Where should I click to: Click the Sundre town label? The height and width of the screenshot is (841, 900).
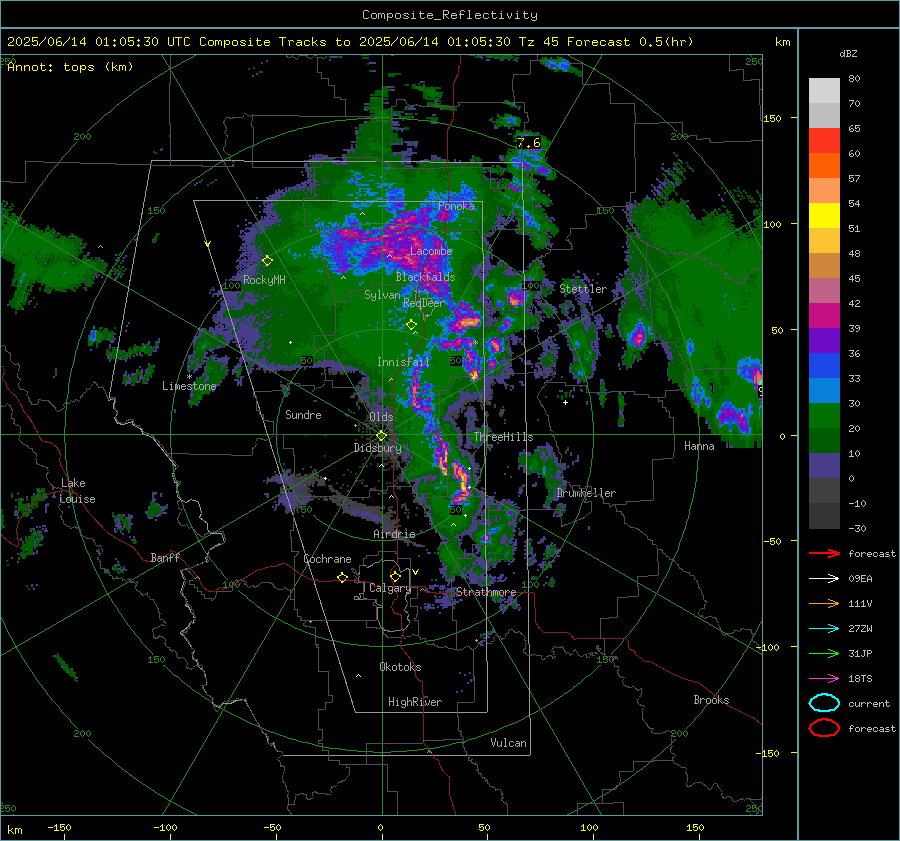click(303, 415)
